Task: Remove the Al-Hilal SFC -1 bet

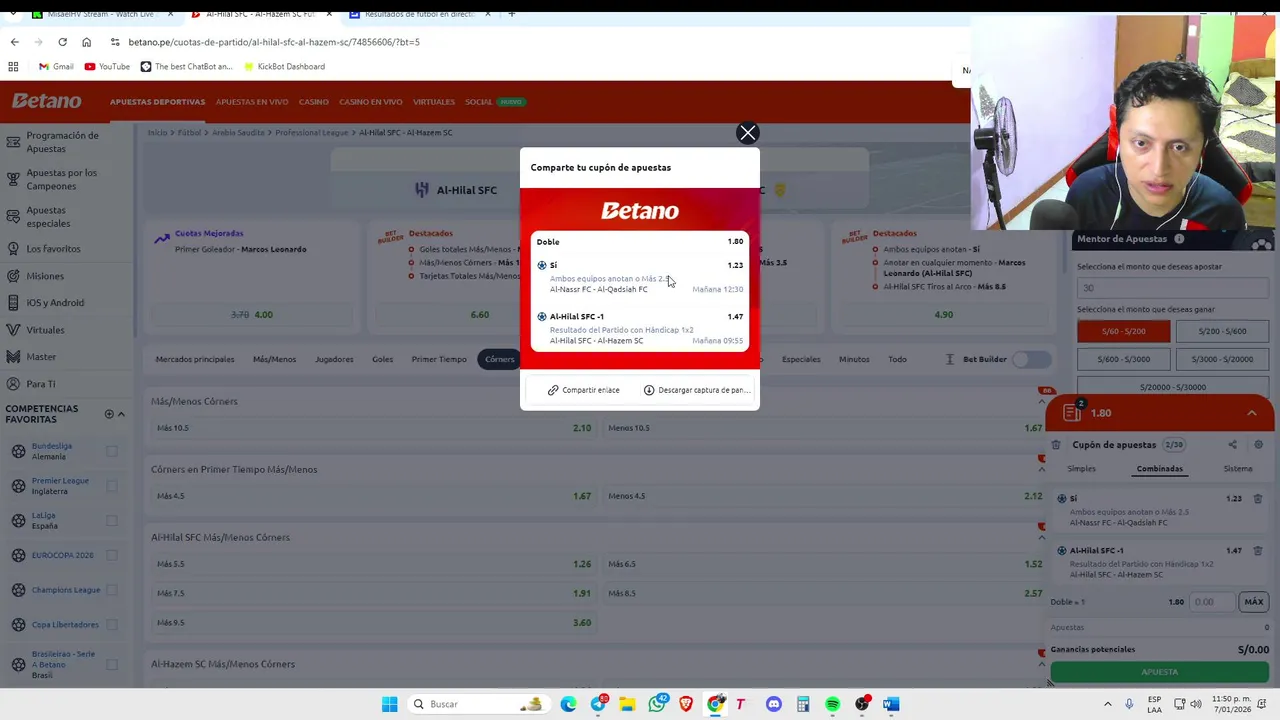Action: point(1258,551)
